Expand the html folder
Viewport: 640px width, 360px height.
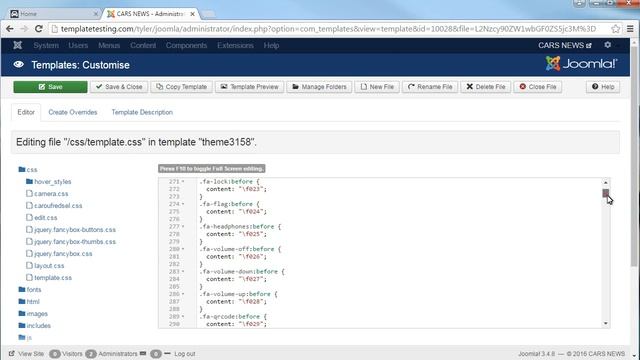(x=29, y=302)
